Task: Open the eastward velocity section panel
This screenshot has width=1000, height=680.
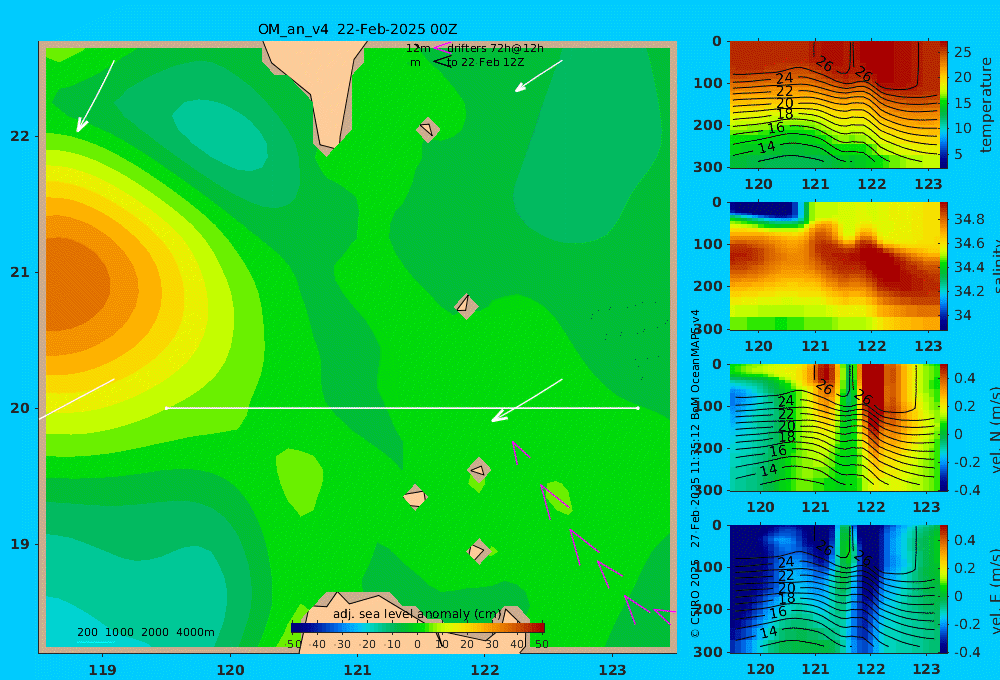Action: pyautogui.click(x=833, y=589)
